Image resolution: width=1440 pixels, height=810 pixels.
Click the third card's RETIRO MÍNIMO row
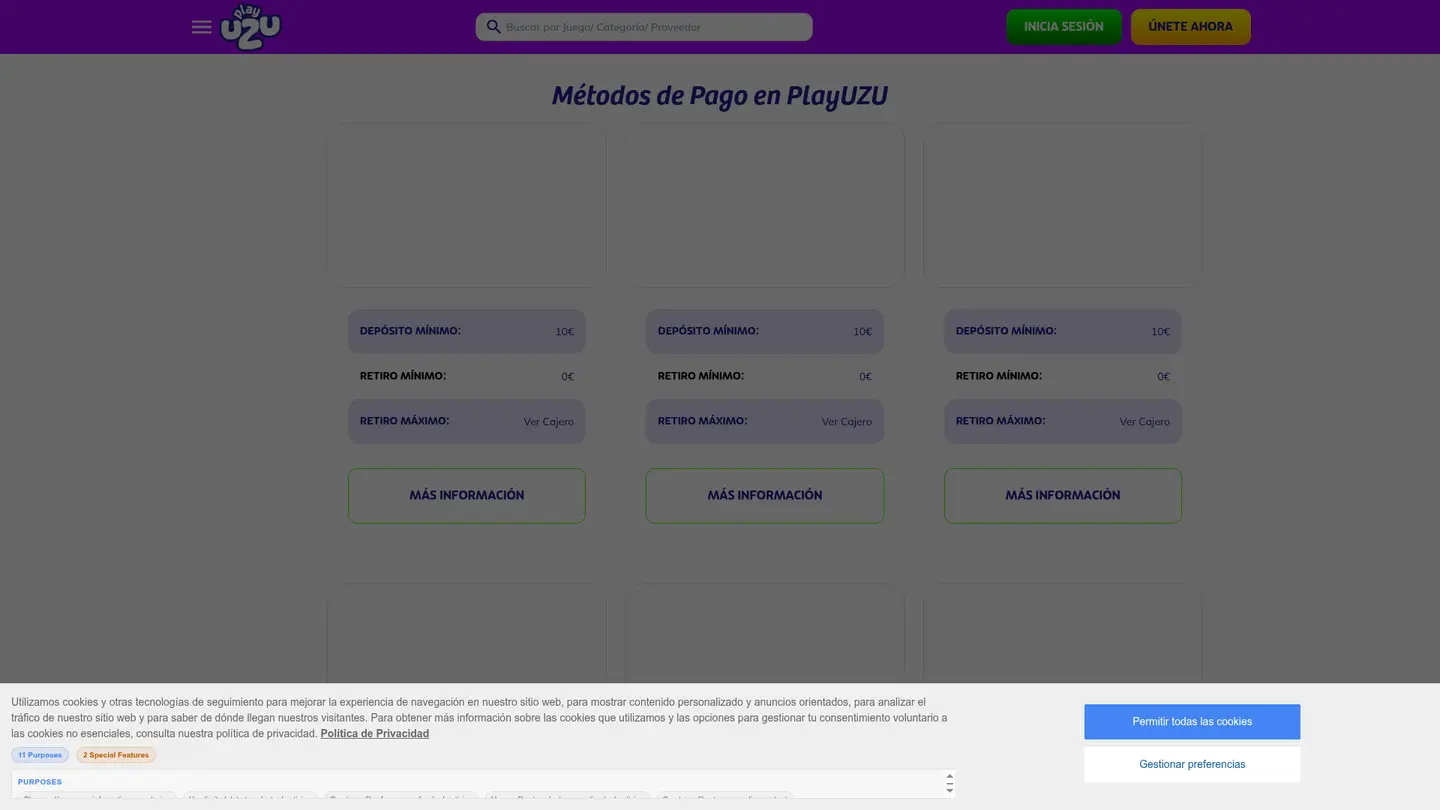coord(1063,376)
